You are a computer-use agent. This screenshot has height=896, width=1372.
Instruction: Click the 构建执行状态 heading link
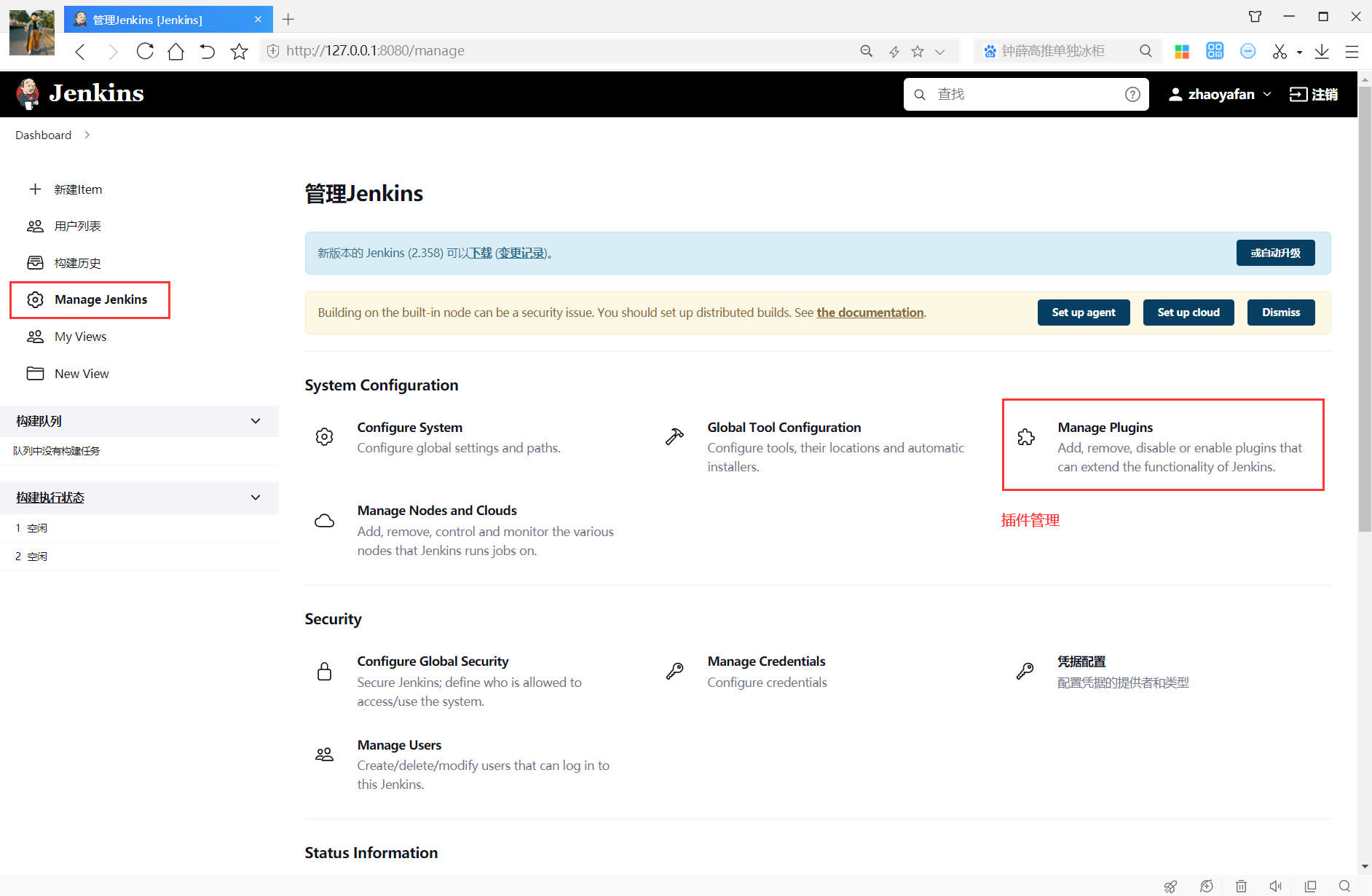point(50,498)
